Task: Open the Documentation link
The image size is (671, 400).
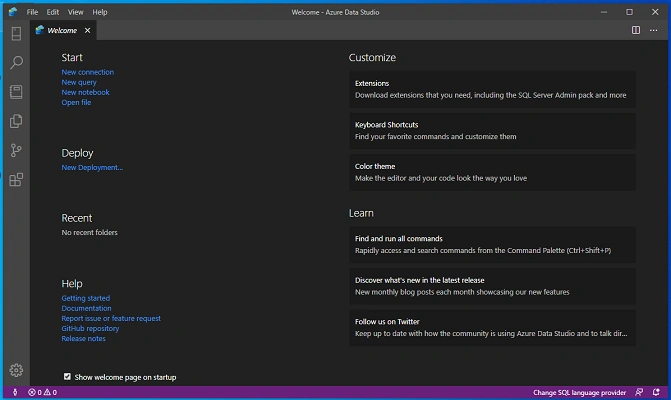Action: (x=86, y=308)
